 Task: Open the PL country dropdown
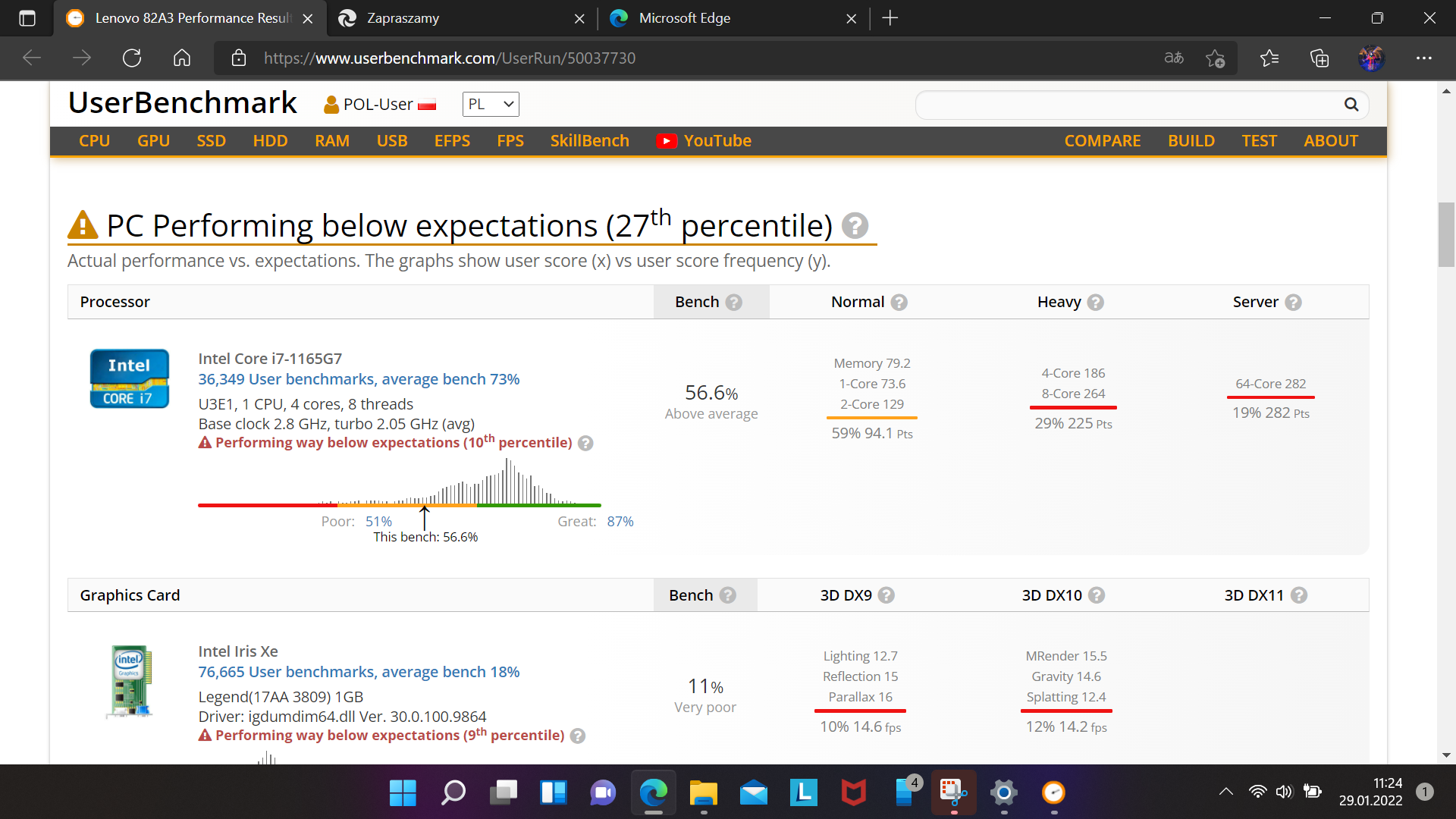(491, 105)
